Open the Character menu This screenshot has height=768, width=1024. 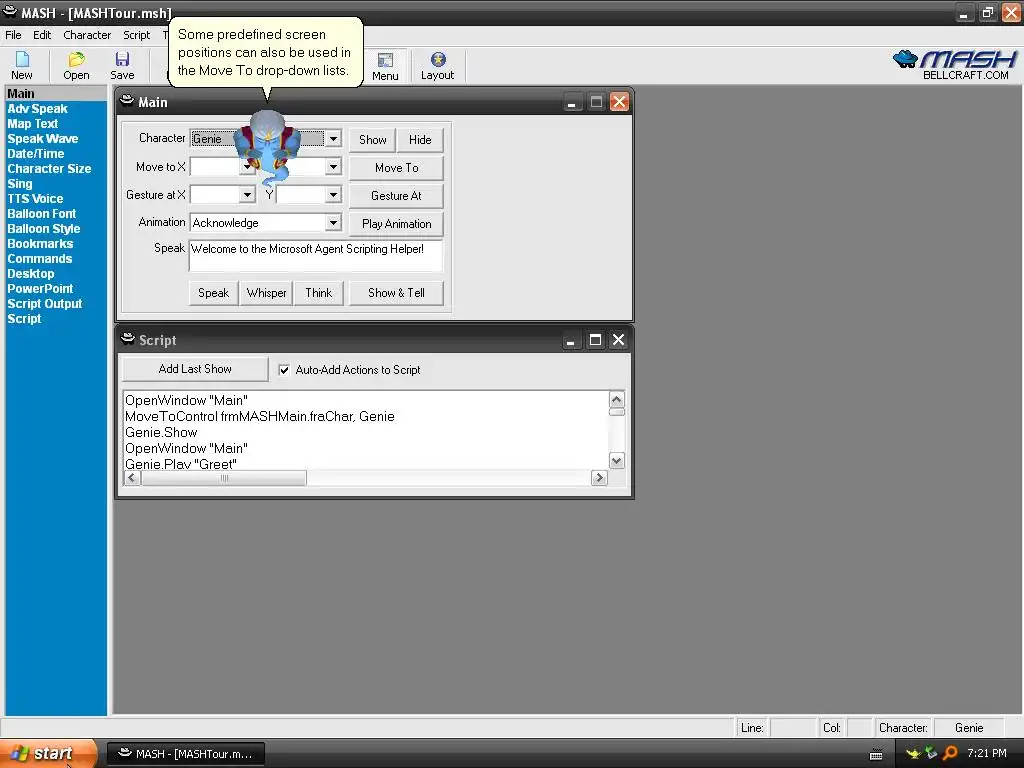coord(87,35)
